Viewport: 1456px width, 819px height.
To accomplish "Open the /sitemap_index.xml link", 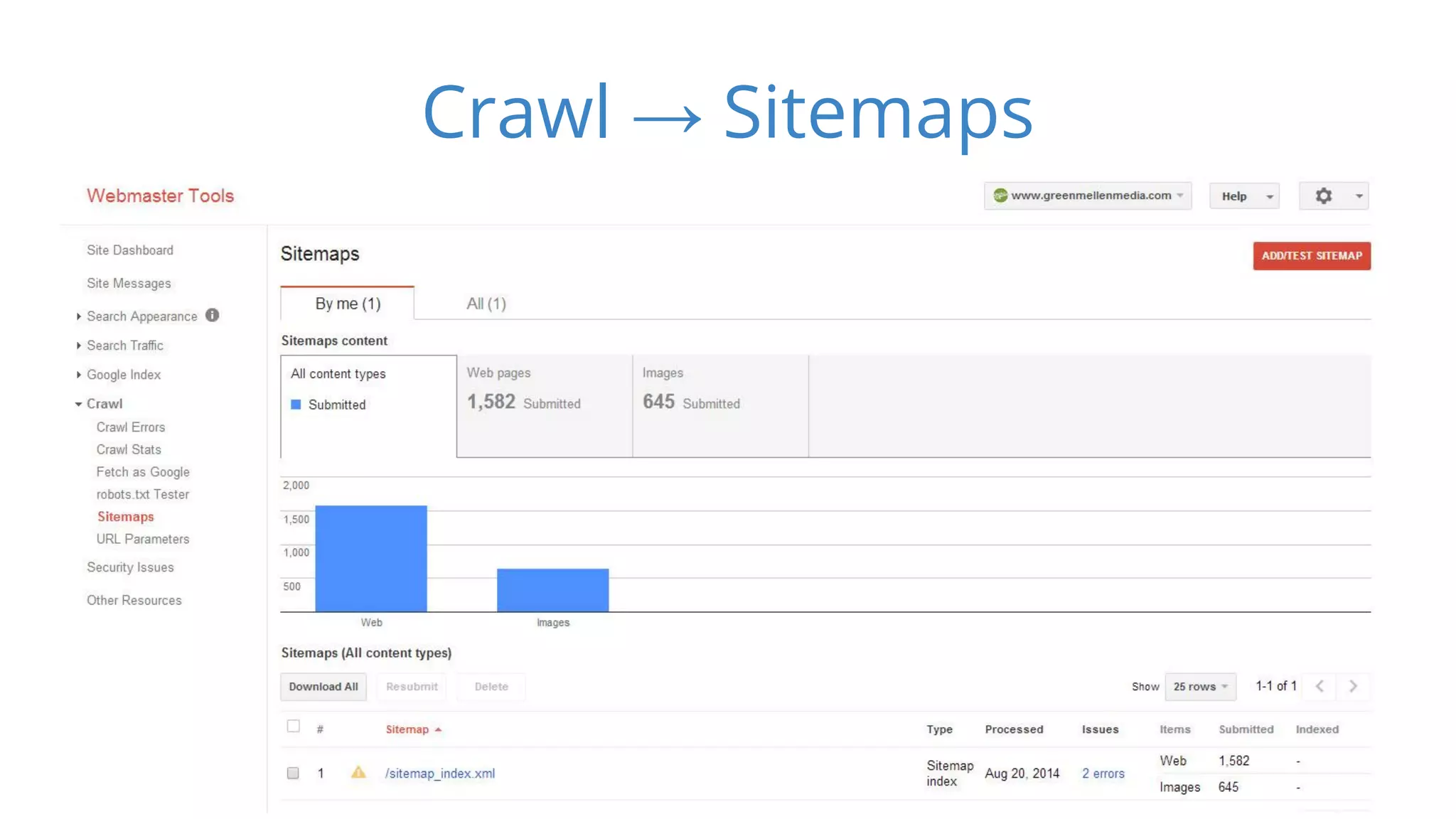I will pyautogui.click(x=440, y=773).
